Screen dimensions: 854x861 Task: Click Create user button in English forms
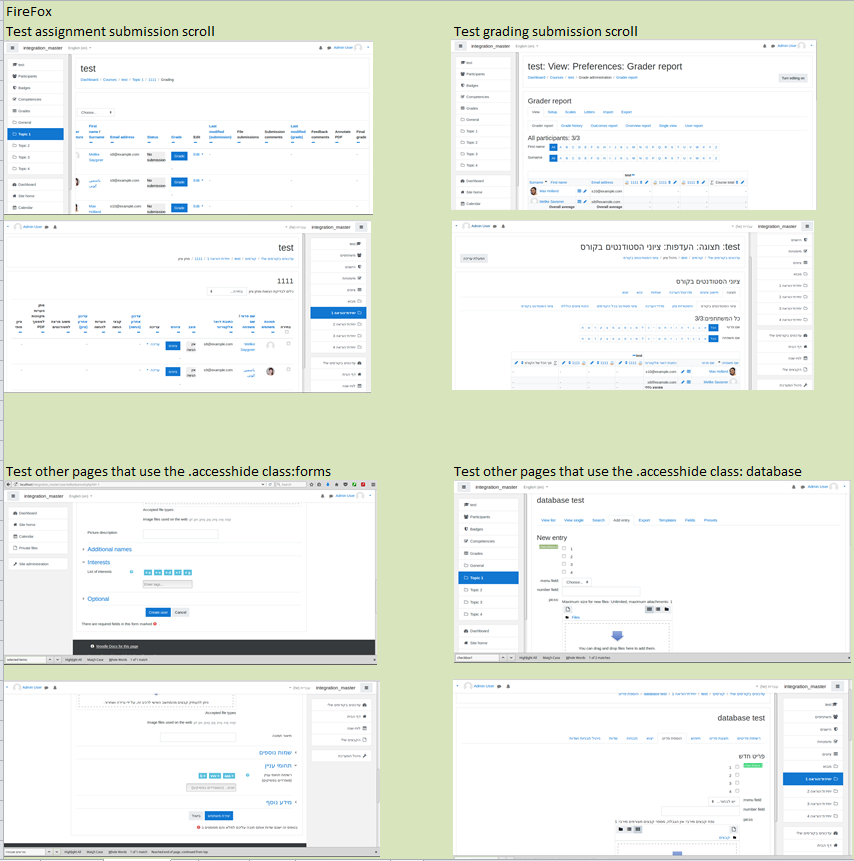click(158, 612)
